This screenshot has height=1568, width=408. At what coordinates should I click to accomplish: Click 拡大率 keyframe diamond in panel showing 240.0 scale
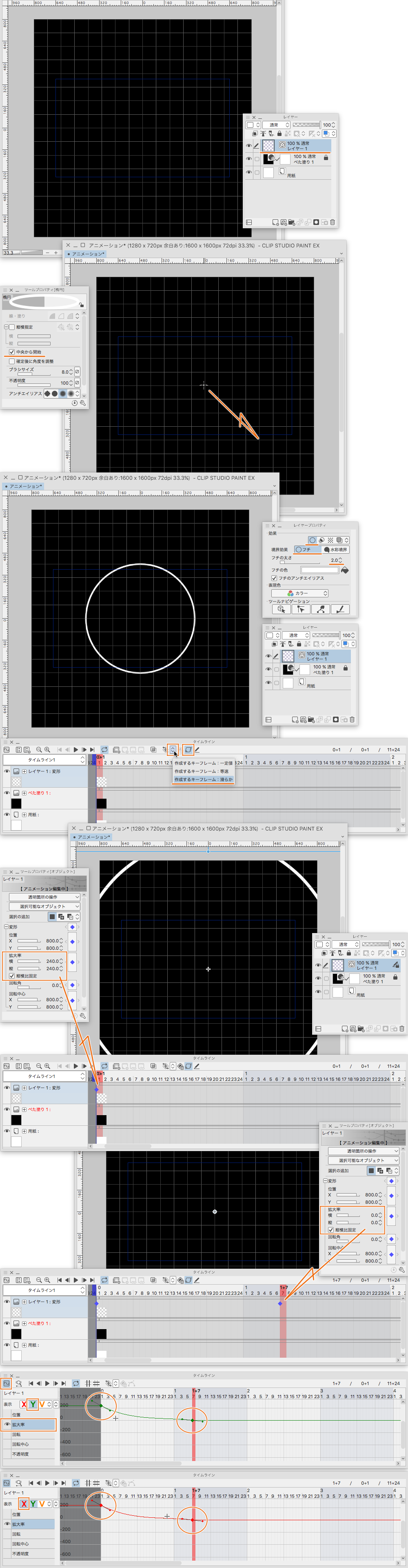pyautogui.click(x=72, y=962)
